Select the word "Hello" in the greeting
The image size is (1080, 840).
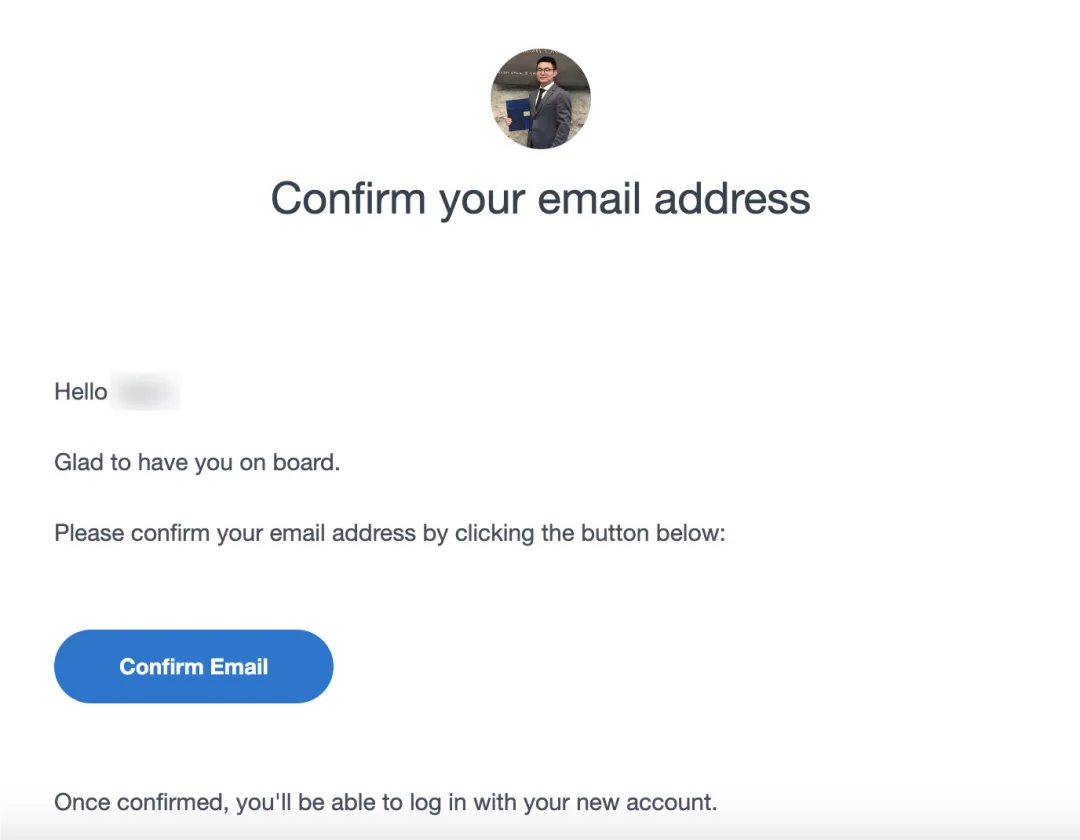(81, 392)
